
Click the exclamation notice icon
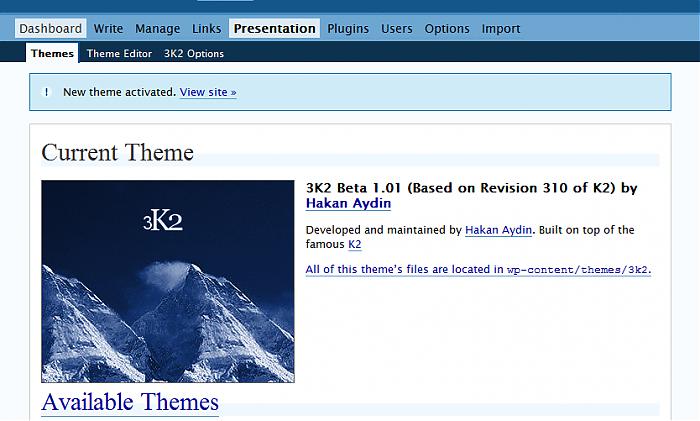click(46, 92)
